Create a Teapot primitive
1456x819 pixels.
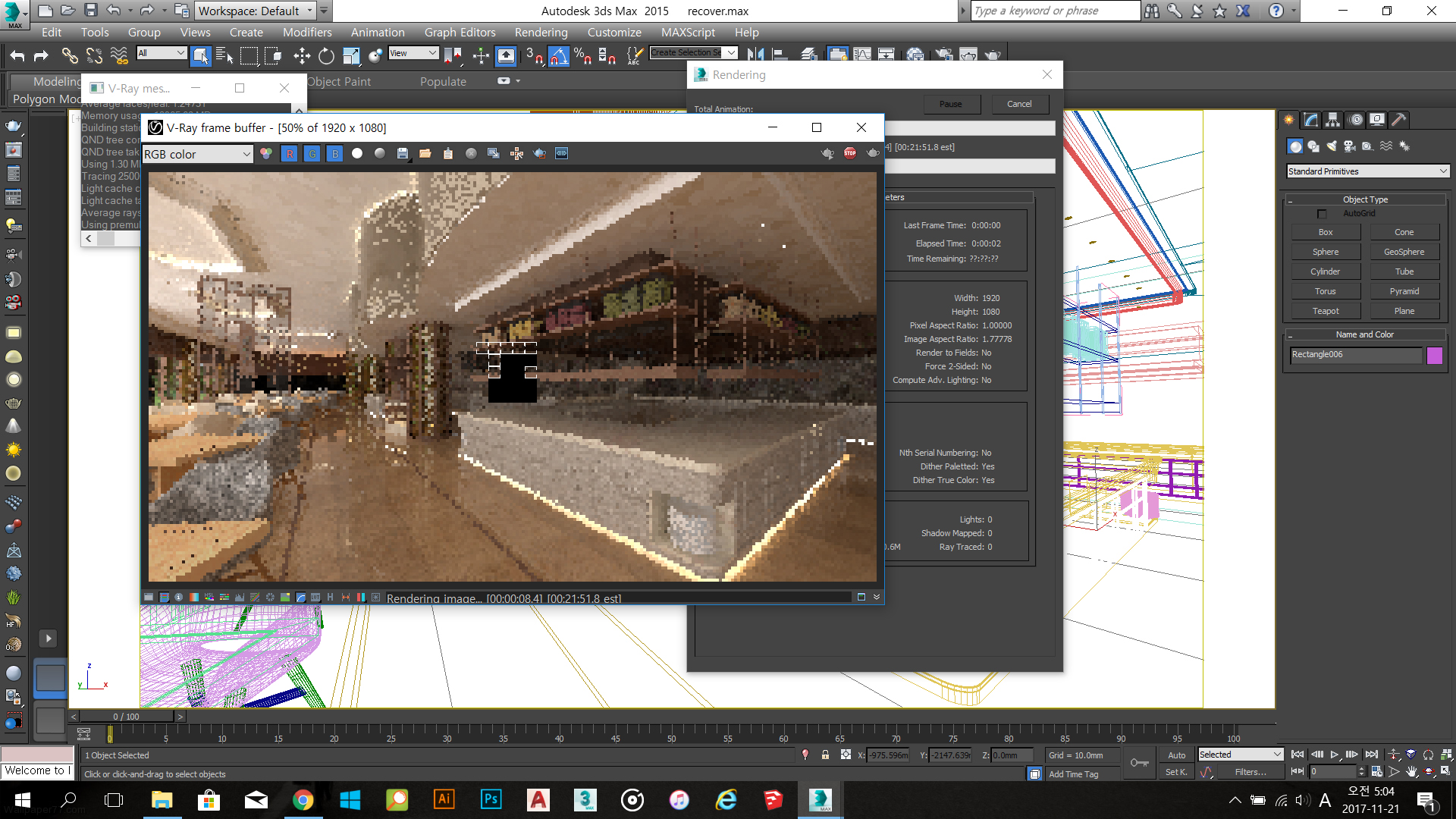1325,310
